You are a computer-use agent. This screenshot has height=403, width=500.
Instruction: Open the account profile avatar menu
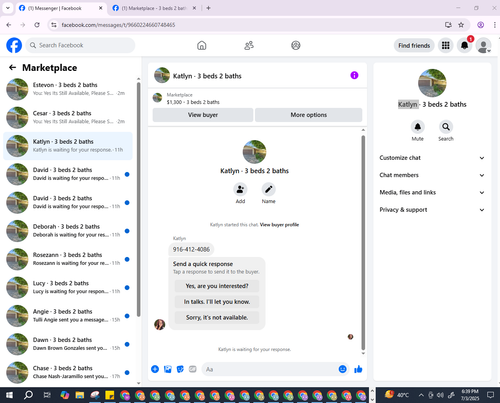(483, 45)
